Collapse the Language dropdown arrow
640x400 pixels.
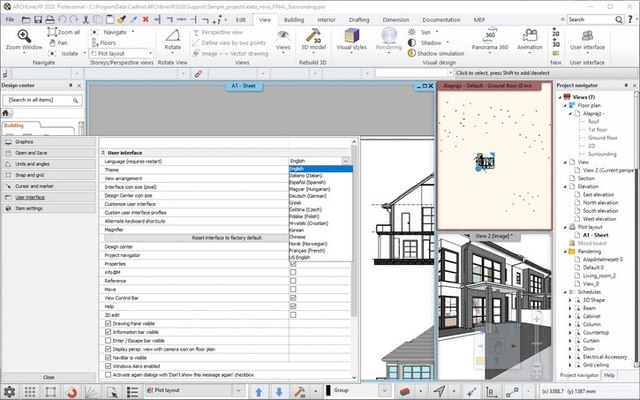[346, 160]
